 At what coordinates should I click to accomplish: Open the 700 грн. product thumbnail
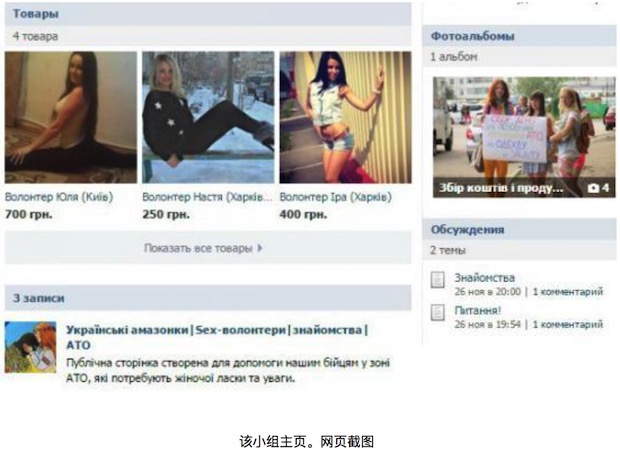[x=71, y=117]
